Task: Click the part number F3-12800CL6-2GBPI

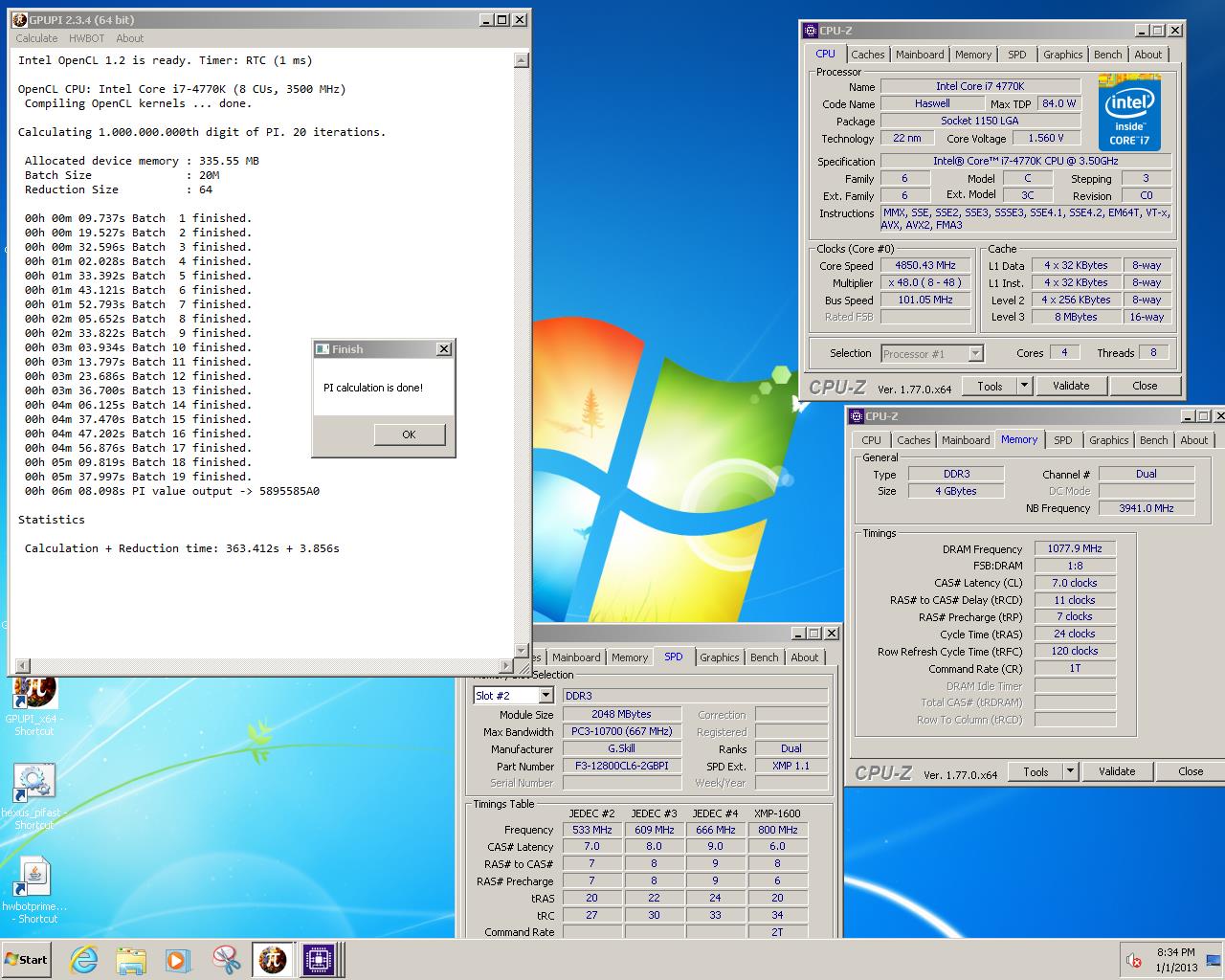Action: 622,766
